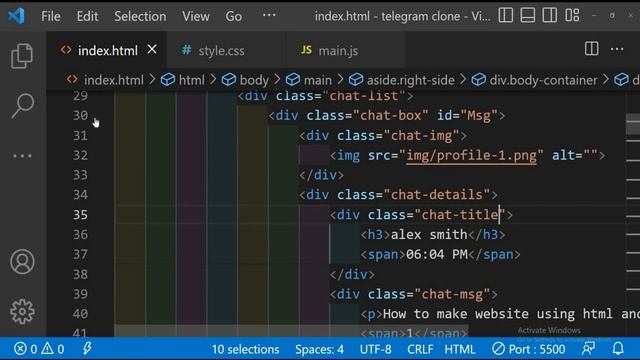The image size is (640, 360).
Task: Click the feedback person icon in status bar
Action: (x=588, y=349)
